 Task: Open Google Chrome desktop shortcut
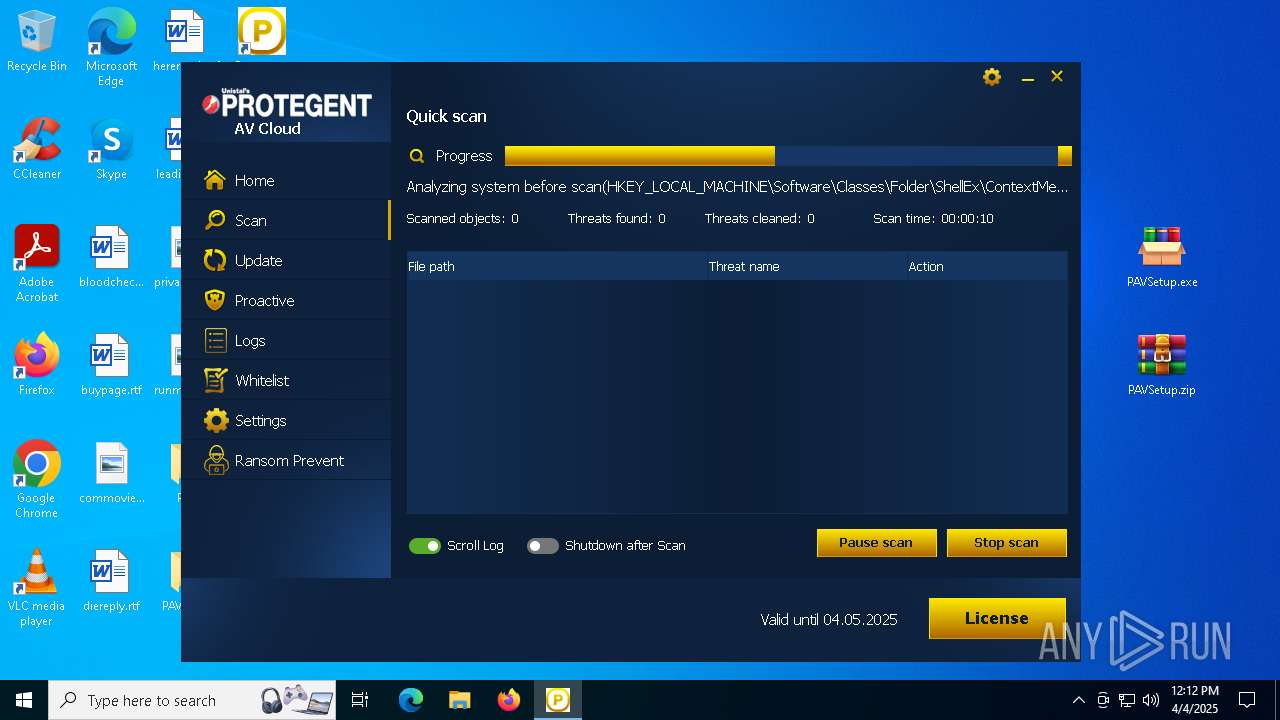coord(37,480)
